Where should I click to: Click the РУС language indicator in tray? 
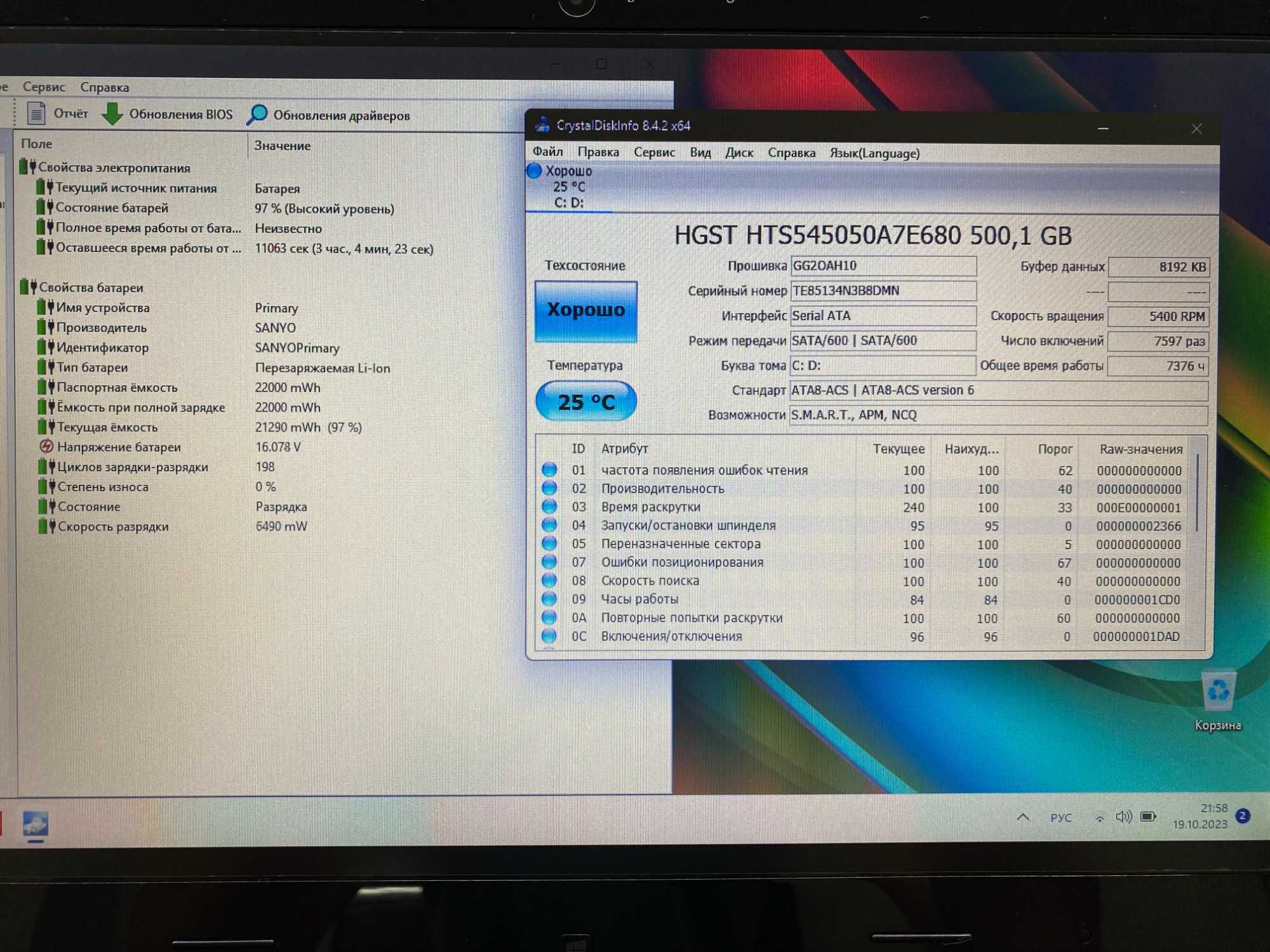pos(1060,817)
